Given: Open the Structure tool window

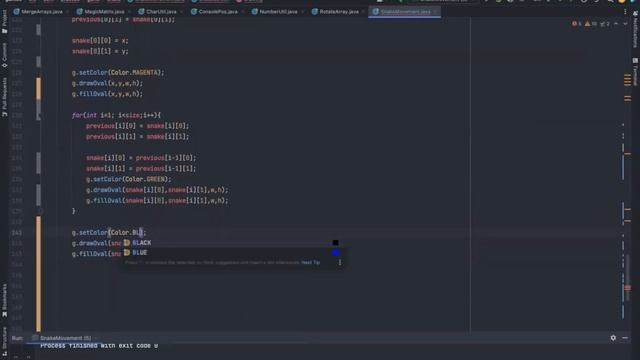Looking at the screenshot, I should pyautogui.click(x=4, y=341).
